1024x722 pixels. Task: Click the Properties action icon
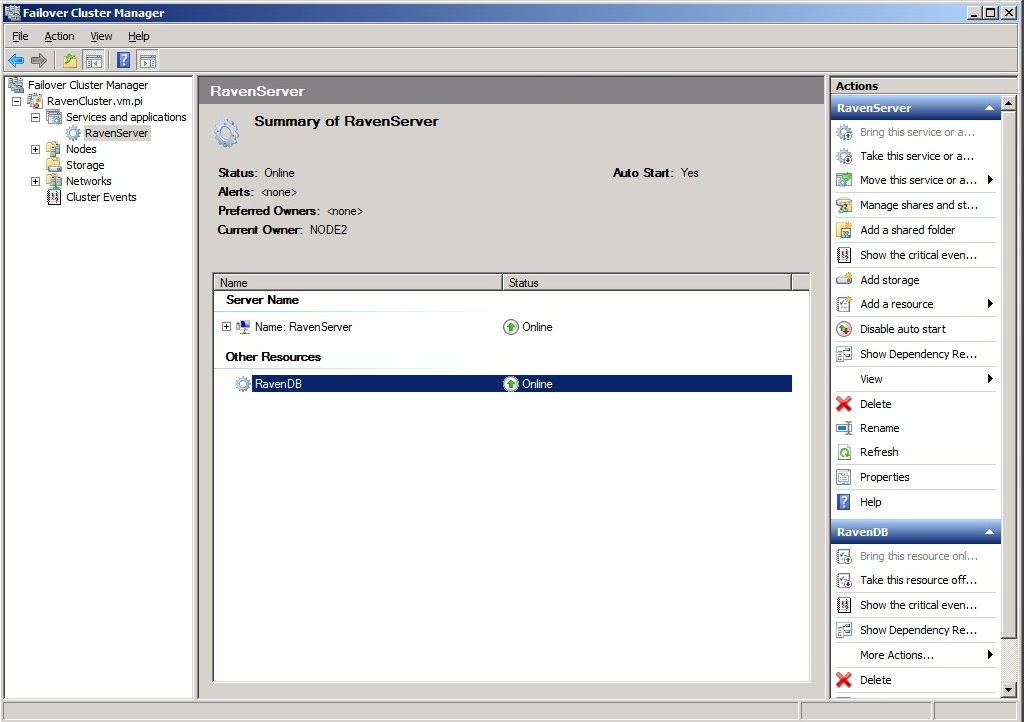coord(844,477)
